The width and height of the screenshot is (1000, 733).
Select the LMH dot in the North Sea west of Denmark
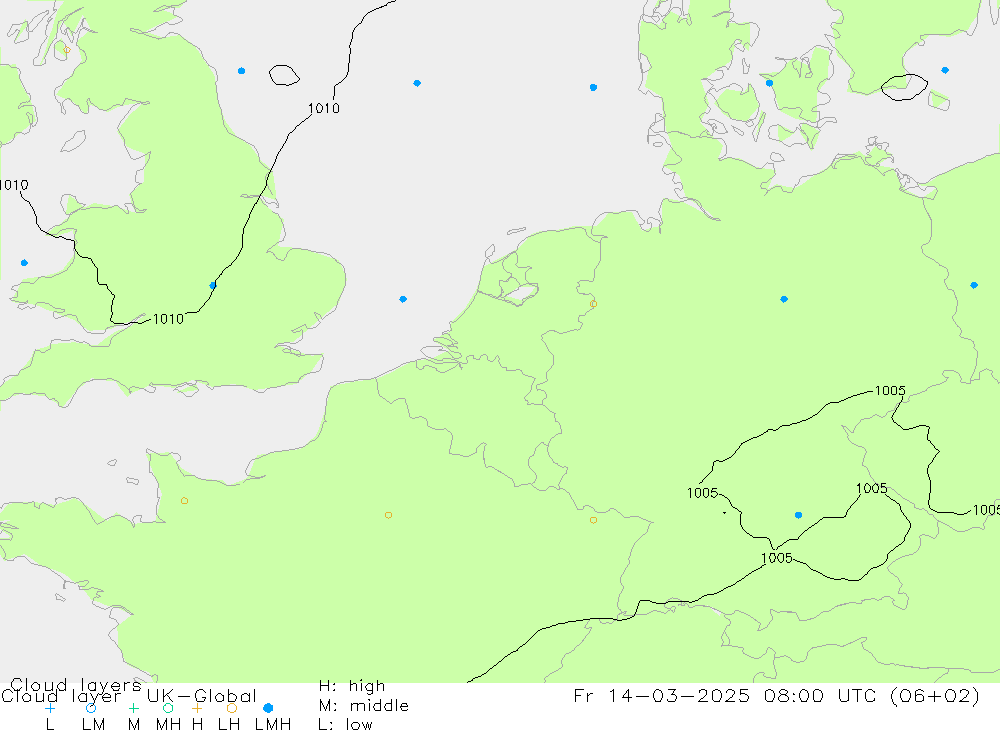click(593, 87)
